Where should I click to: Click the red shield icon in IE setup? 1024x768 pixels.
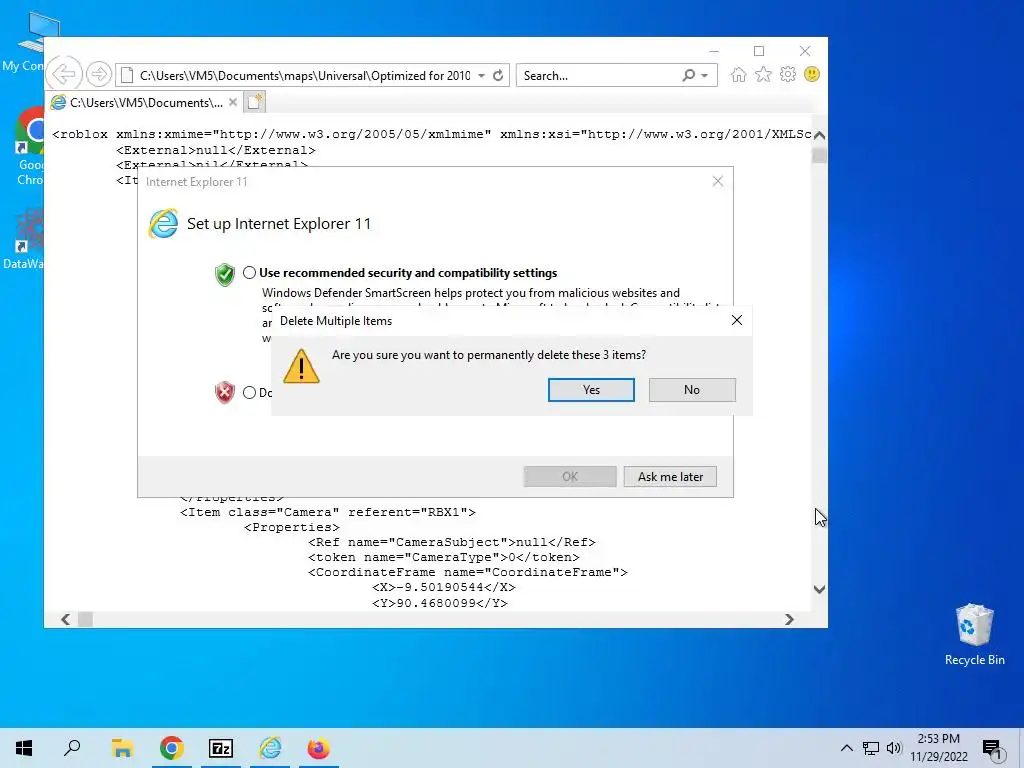(225, 392)
